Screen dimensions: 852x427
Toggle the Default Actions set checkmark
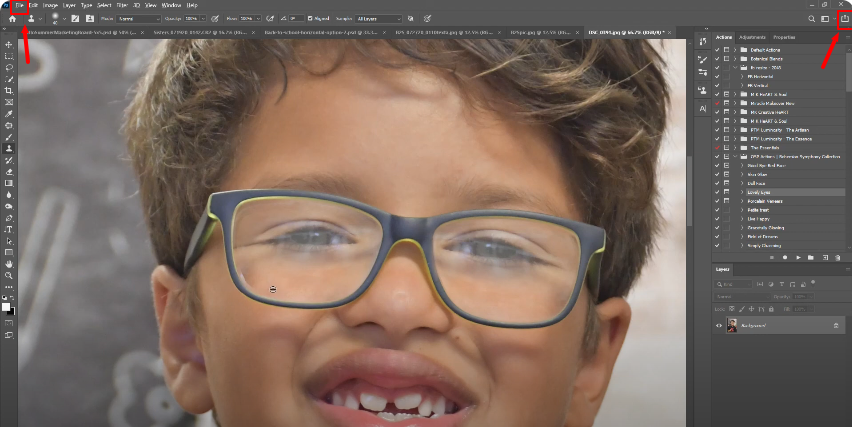pyautogui.click(x=717, y=50)
